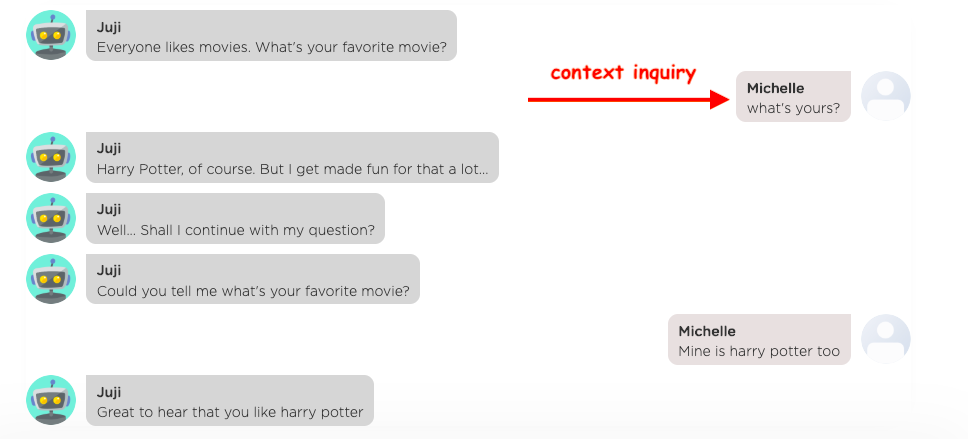Click Juji avatar beside 'Great to hear' message

(51, 400)
